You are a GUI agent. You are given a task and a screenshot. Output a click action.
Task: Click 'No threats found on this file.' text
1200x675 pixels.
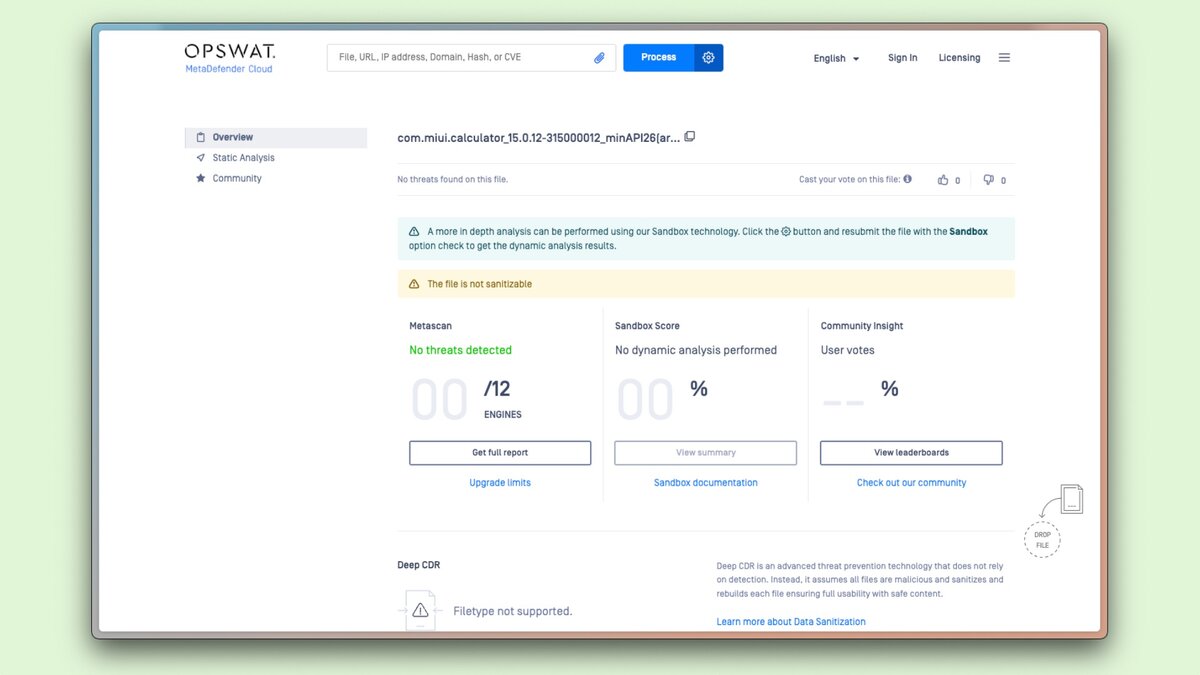(x=452, y=180)
